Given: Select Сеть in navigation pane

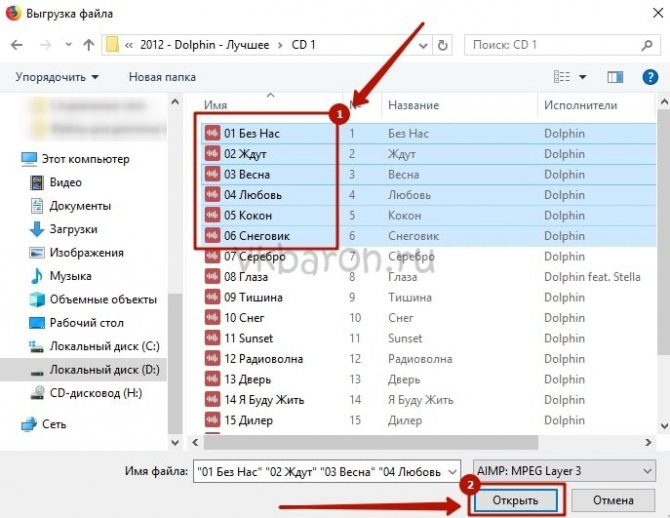Looking at the screenshot, I should point(44,424).
